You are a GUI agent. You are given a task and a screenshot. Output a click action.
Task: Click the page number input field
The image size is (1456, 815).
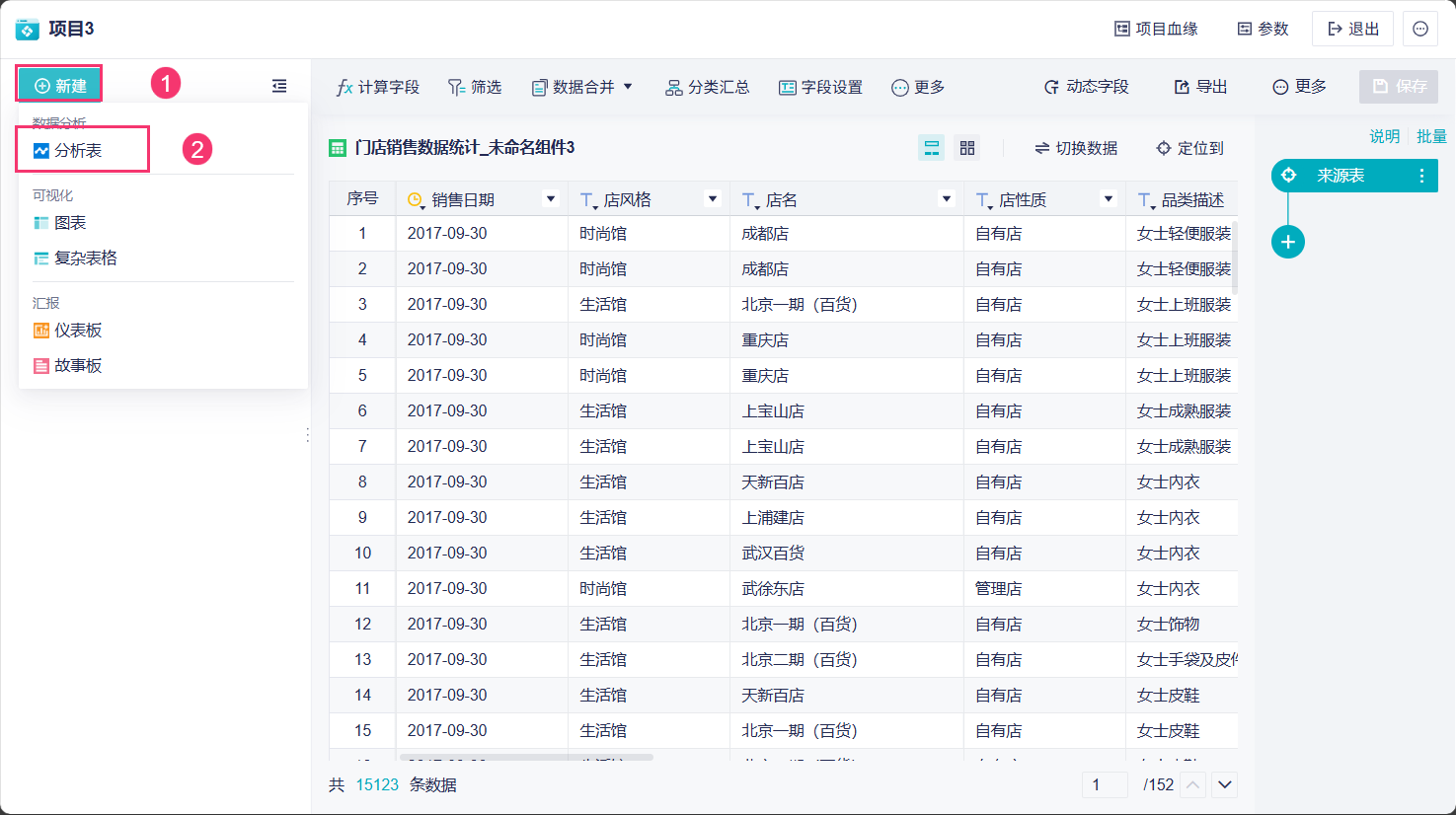(x=1105, y=784)
